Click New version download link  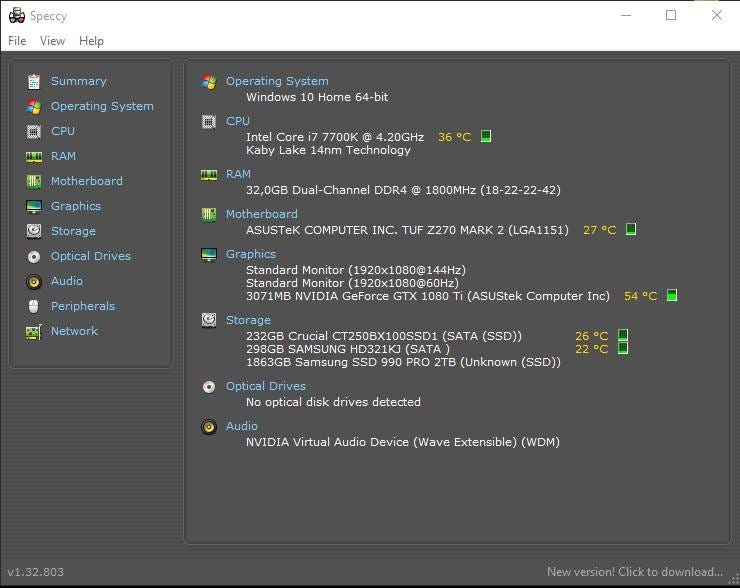pyautogui.click(x=634, y=572)
